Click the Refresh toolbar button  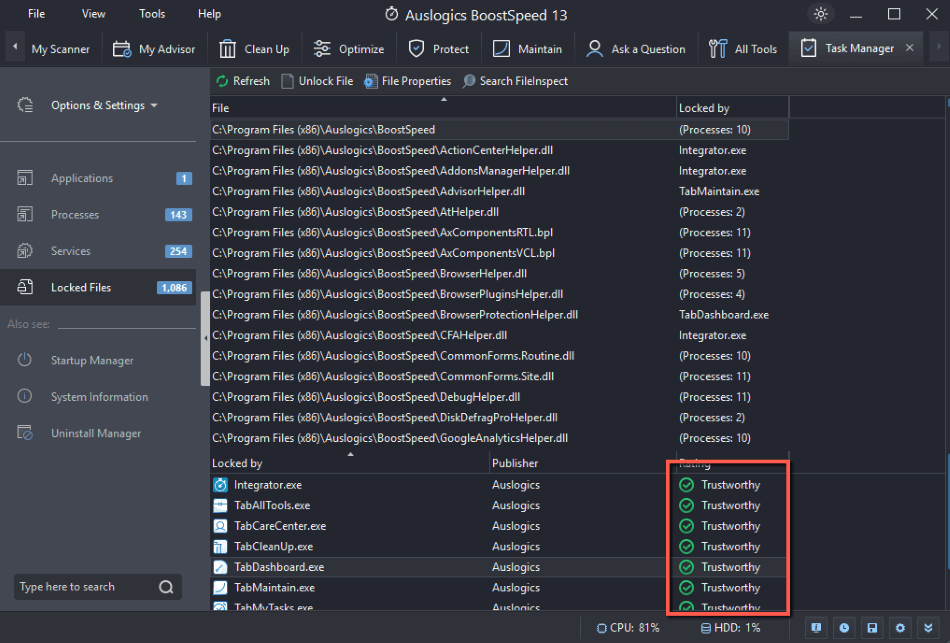click(x=243, y=81)
